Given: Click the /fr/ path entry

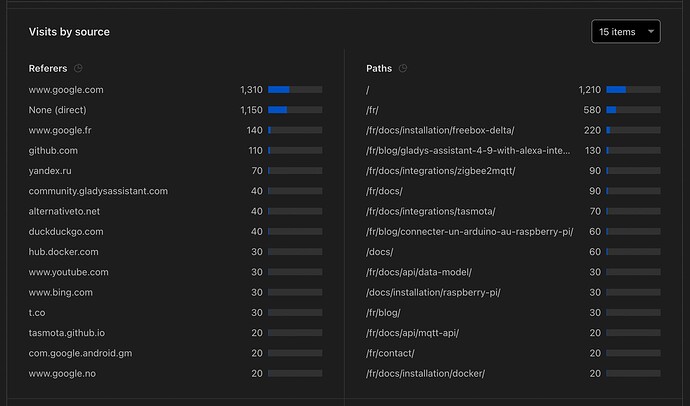Looking at the screenshot, I should click(x=375, y=110).
